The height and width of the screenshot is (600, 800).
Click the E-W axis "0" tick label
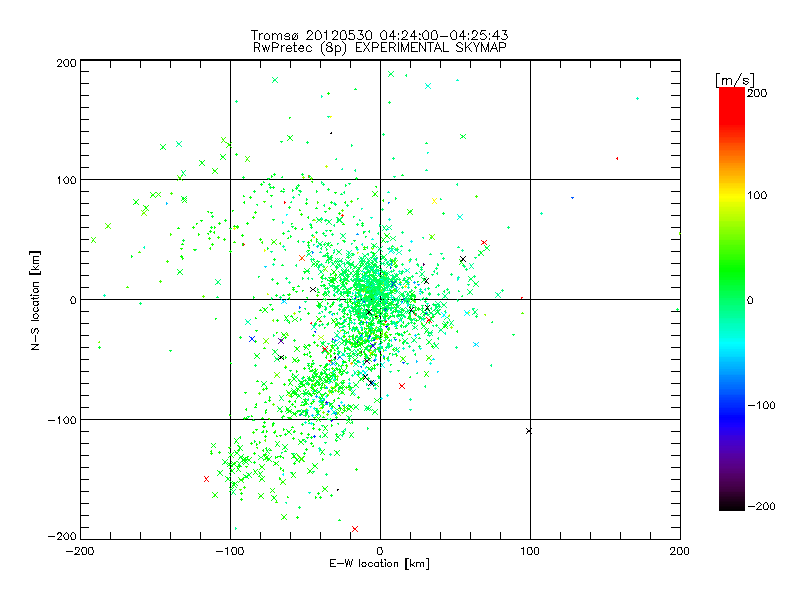380,552
